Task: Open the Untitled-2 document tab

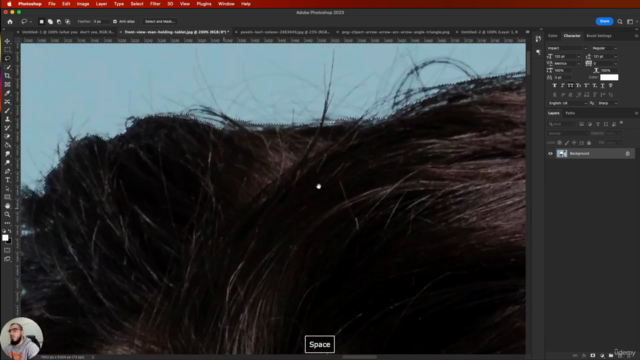Action: [489, 32]
